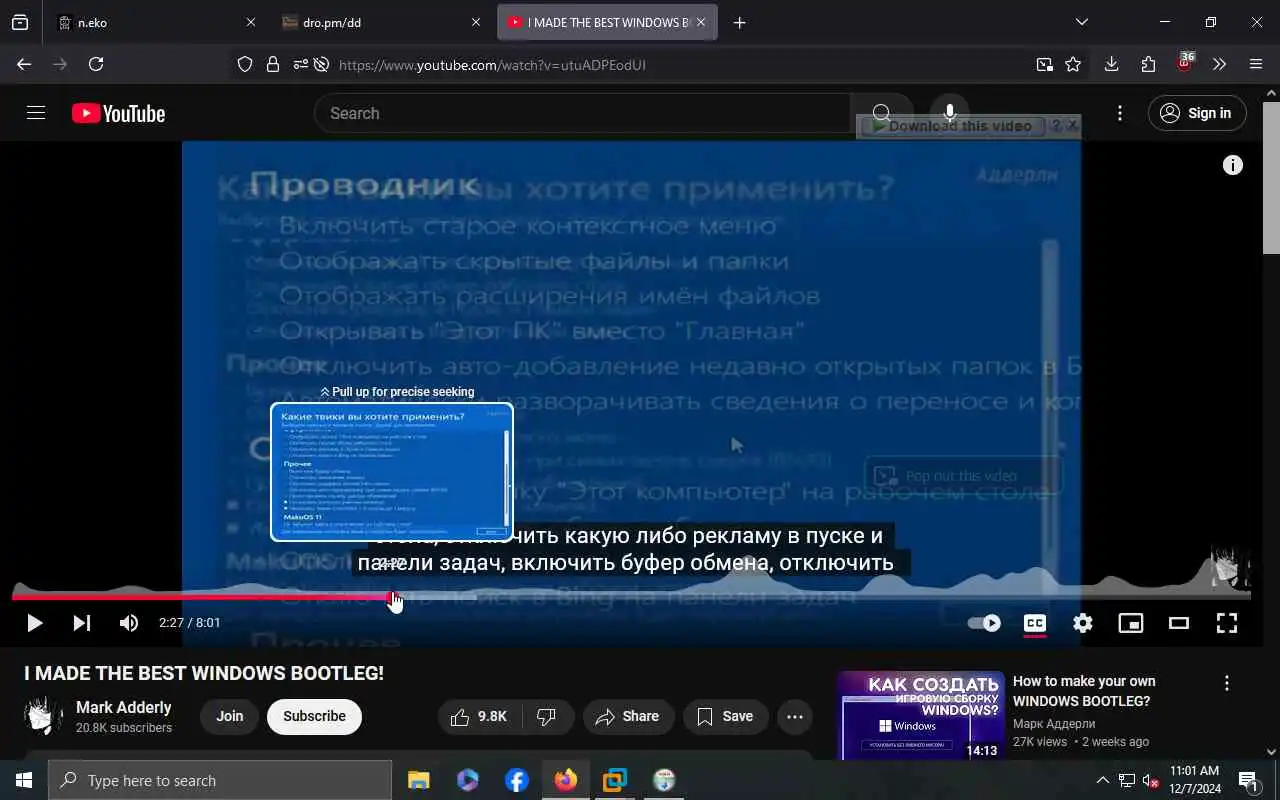Click the Sign in button
The height and width of the screenshot is (800, 1280).
(1197, 113)
